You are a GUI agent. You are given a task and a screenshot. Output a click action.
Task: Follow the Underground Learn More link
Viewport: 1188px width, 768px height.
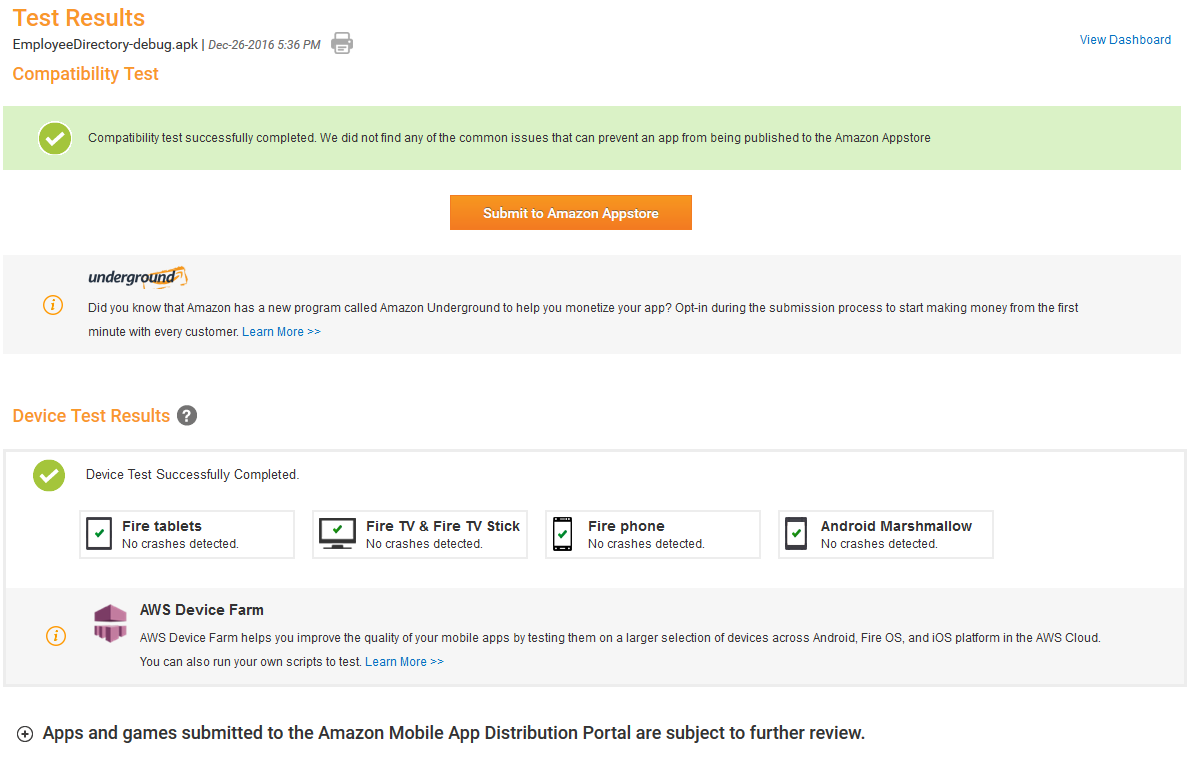(281, 332)
